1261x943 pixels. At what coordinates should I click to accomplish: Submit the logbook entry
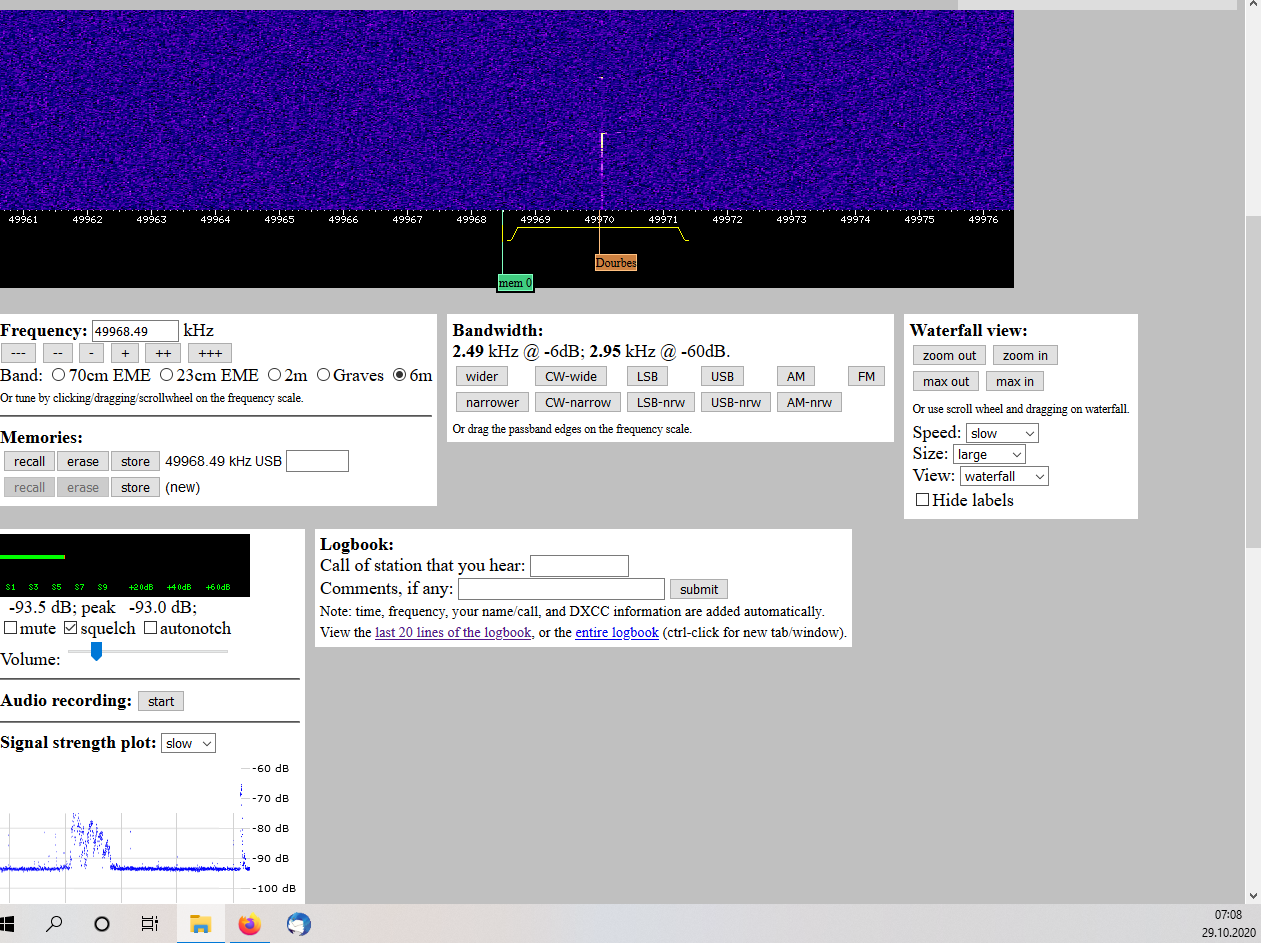699,589
